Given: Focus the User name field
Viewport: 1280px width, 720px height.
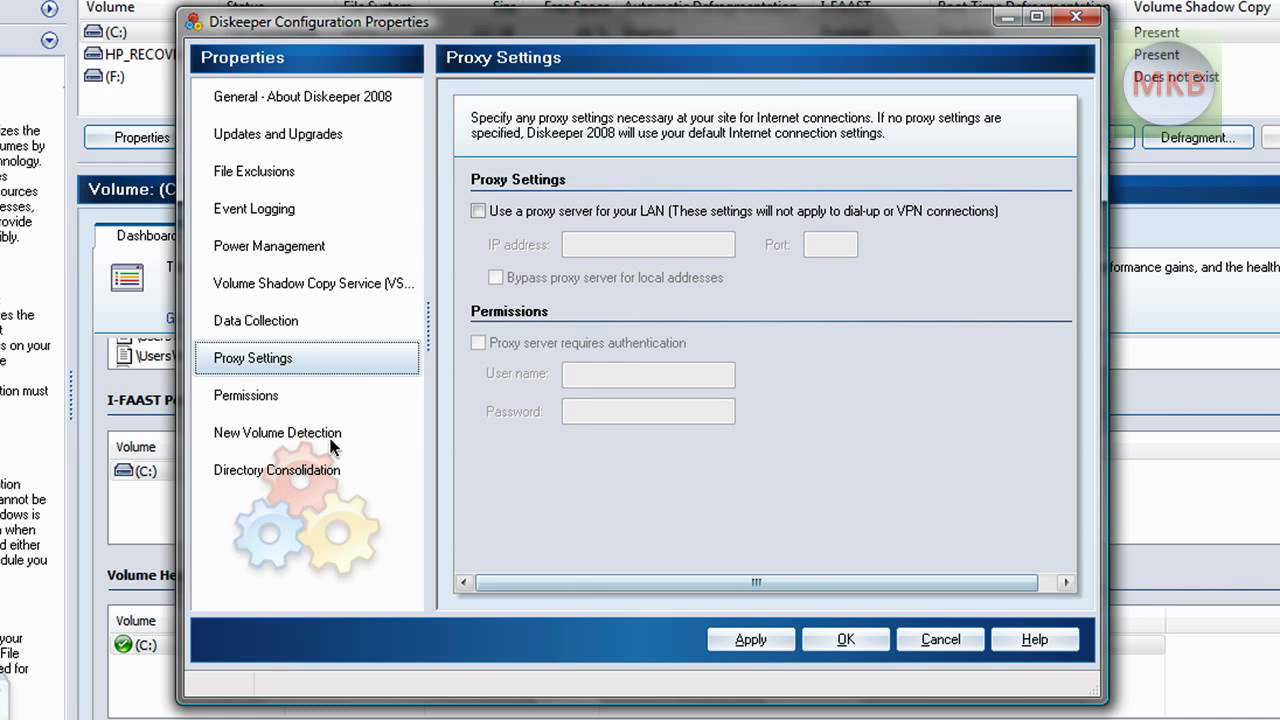Looking at the screenshot, I should point(648,374).
